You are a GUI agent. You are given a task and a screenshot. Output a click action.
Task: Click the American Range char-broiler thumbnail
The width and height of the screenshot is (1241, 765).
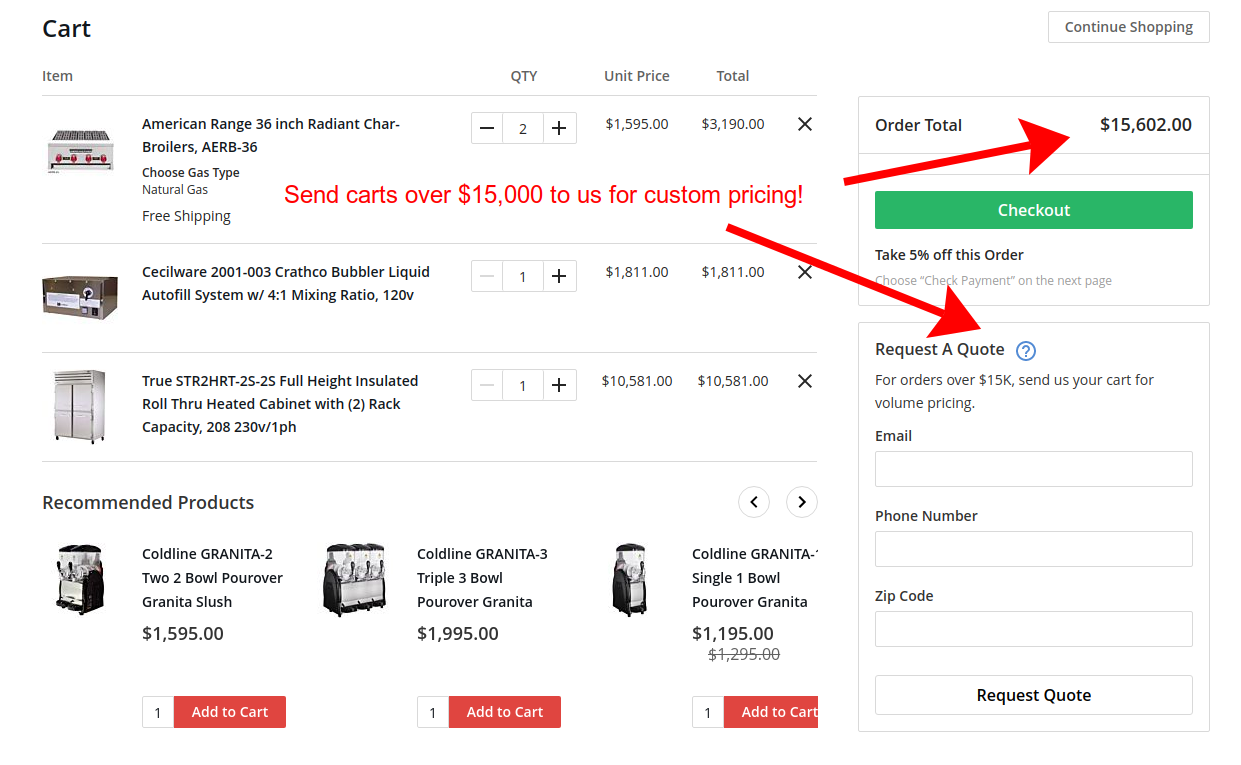80,151
